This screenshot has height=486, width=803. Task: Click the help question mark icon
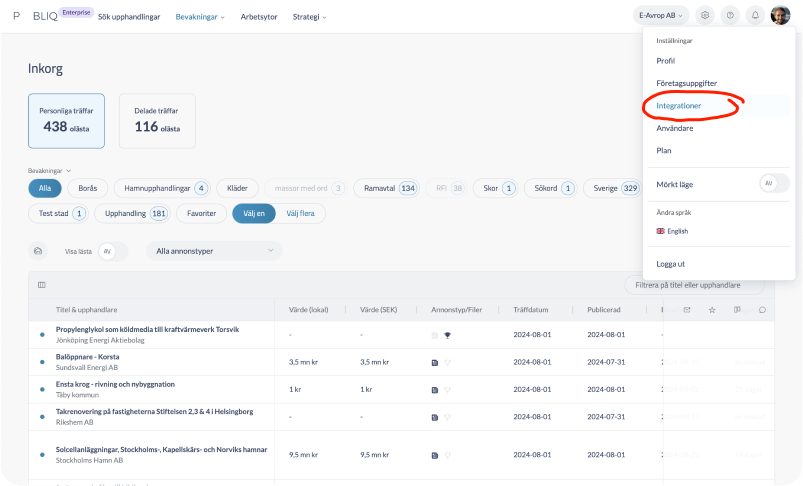[730, 16]
